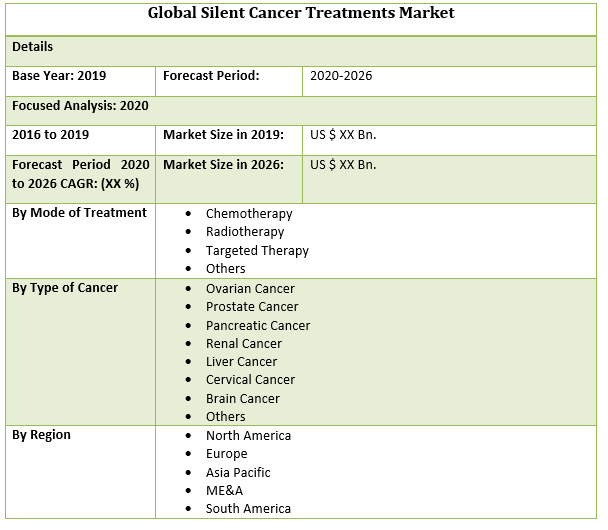608x530 pixels.
Task: Select the Brain Cancer list item
Action: click(x=243, y=398)
